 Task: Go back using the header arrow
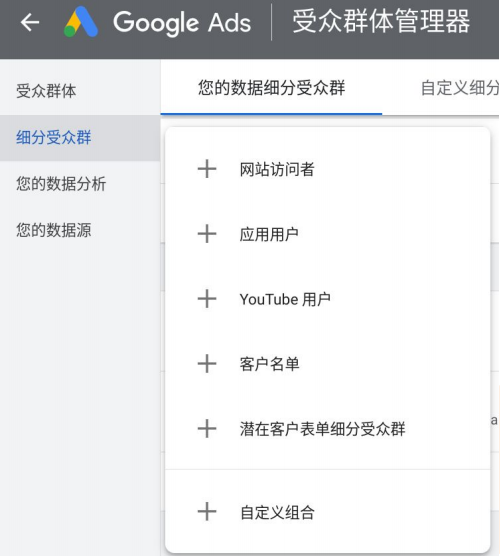(x=30, y=22)
